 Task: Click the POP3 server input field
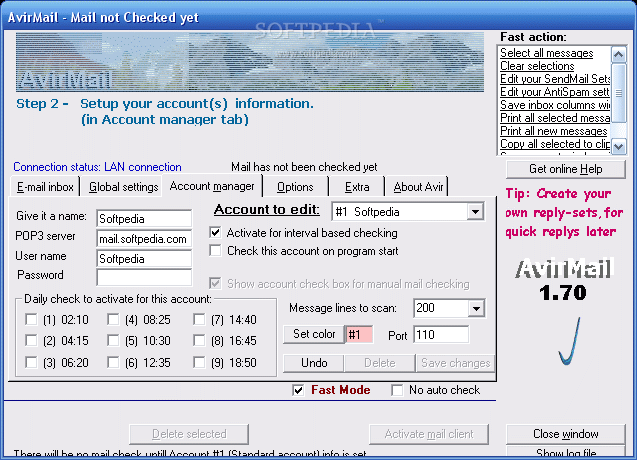[x=144, y=239]
